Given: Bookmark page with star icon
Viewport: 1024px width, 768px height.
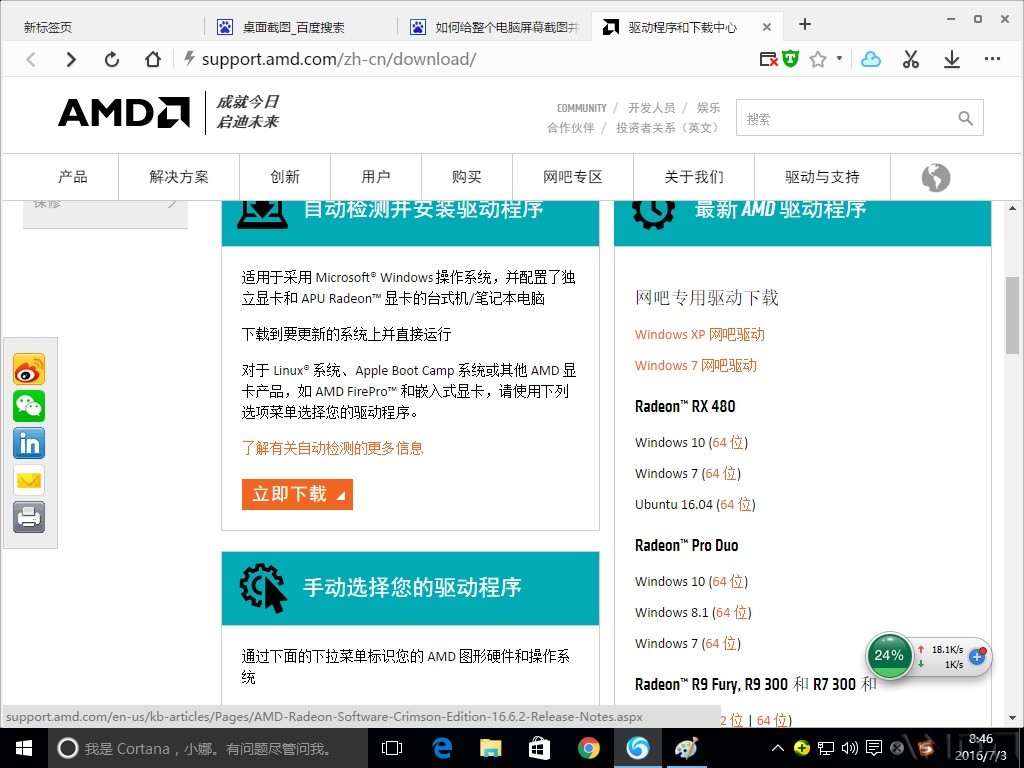Looking at the screenshot, I should pyautogui.click(x=818, y=59).
